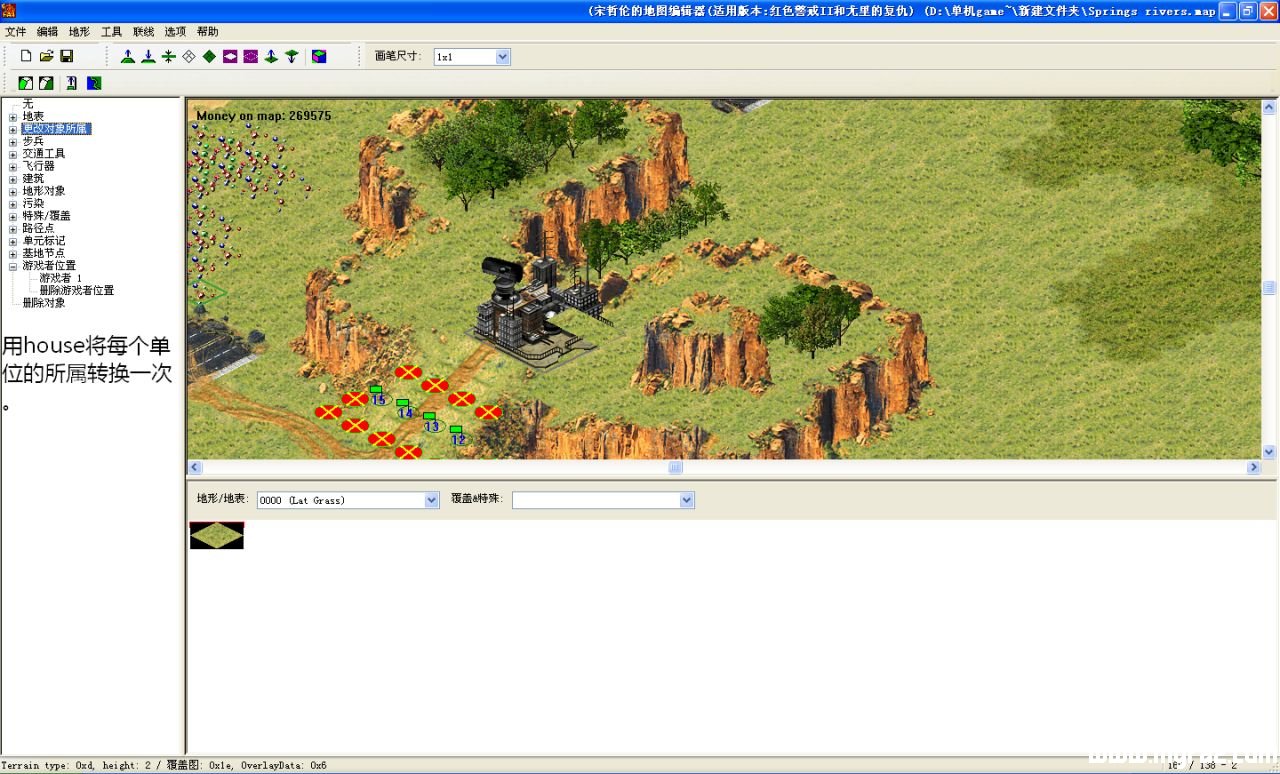
Task: Click the map view scroll right arrow
Action: point(1254,467)
